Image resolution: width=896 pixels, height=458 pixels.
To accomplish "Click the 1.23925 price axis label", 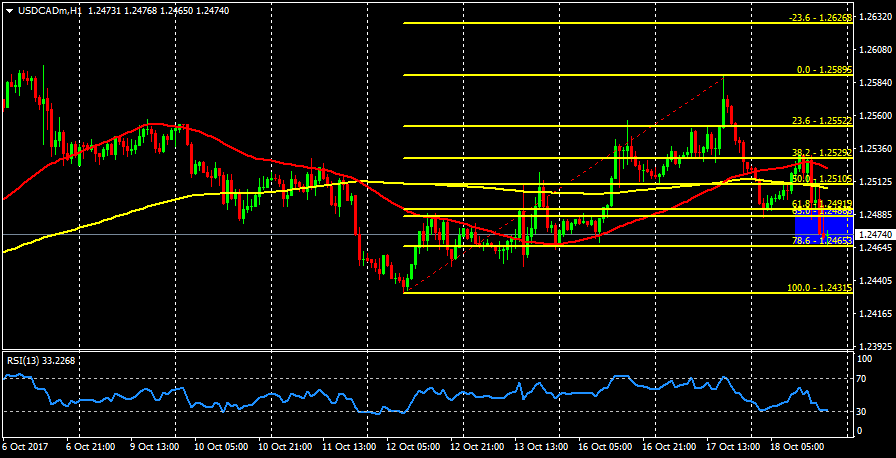I will click(876, 346).
